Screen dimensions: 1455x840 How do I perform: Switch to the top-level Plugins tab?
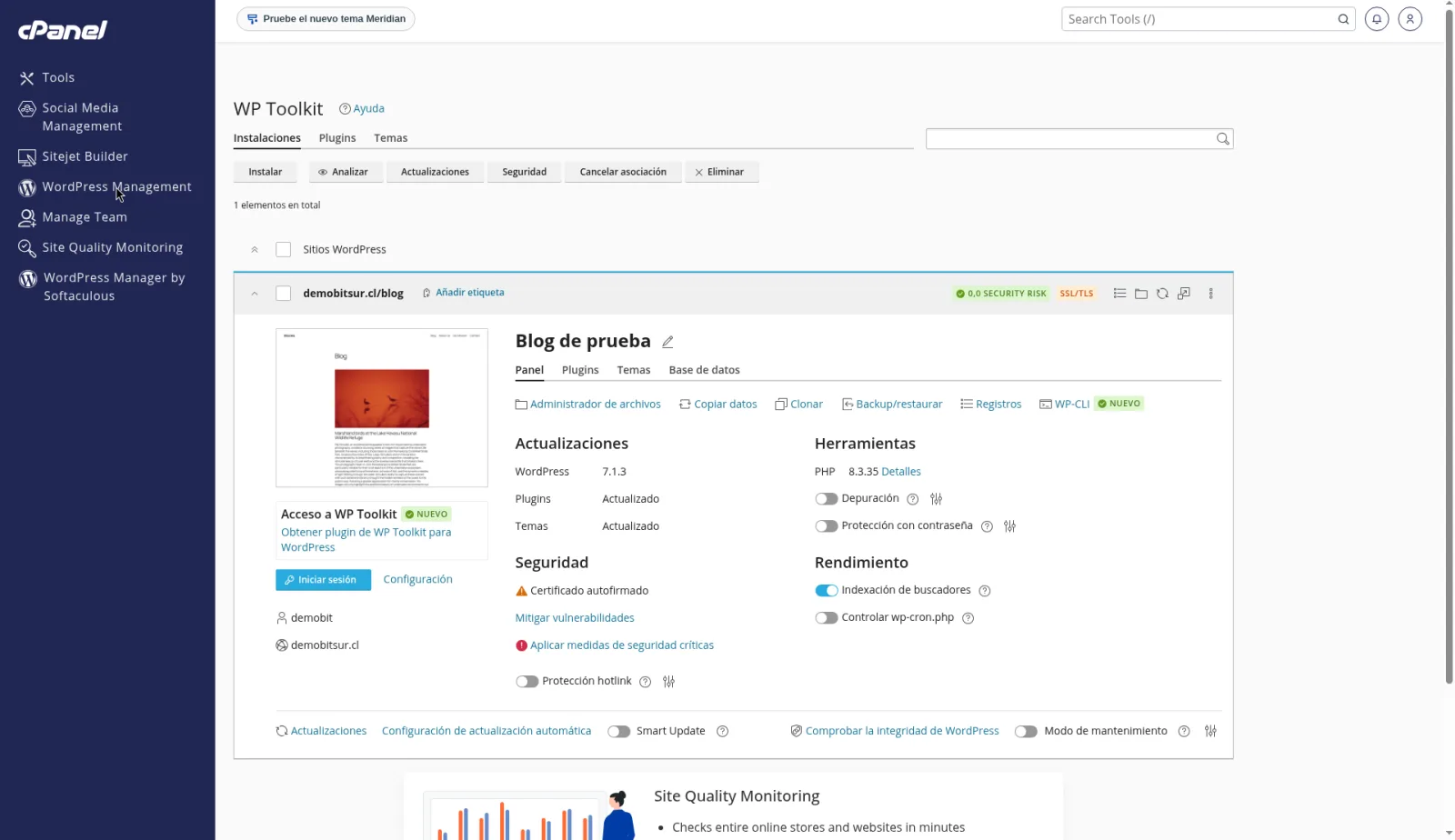pos(337,138)
